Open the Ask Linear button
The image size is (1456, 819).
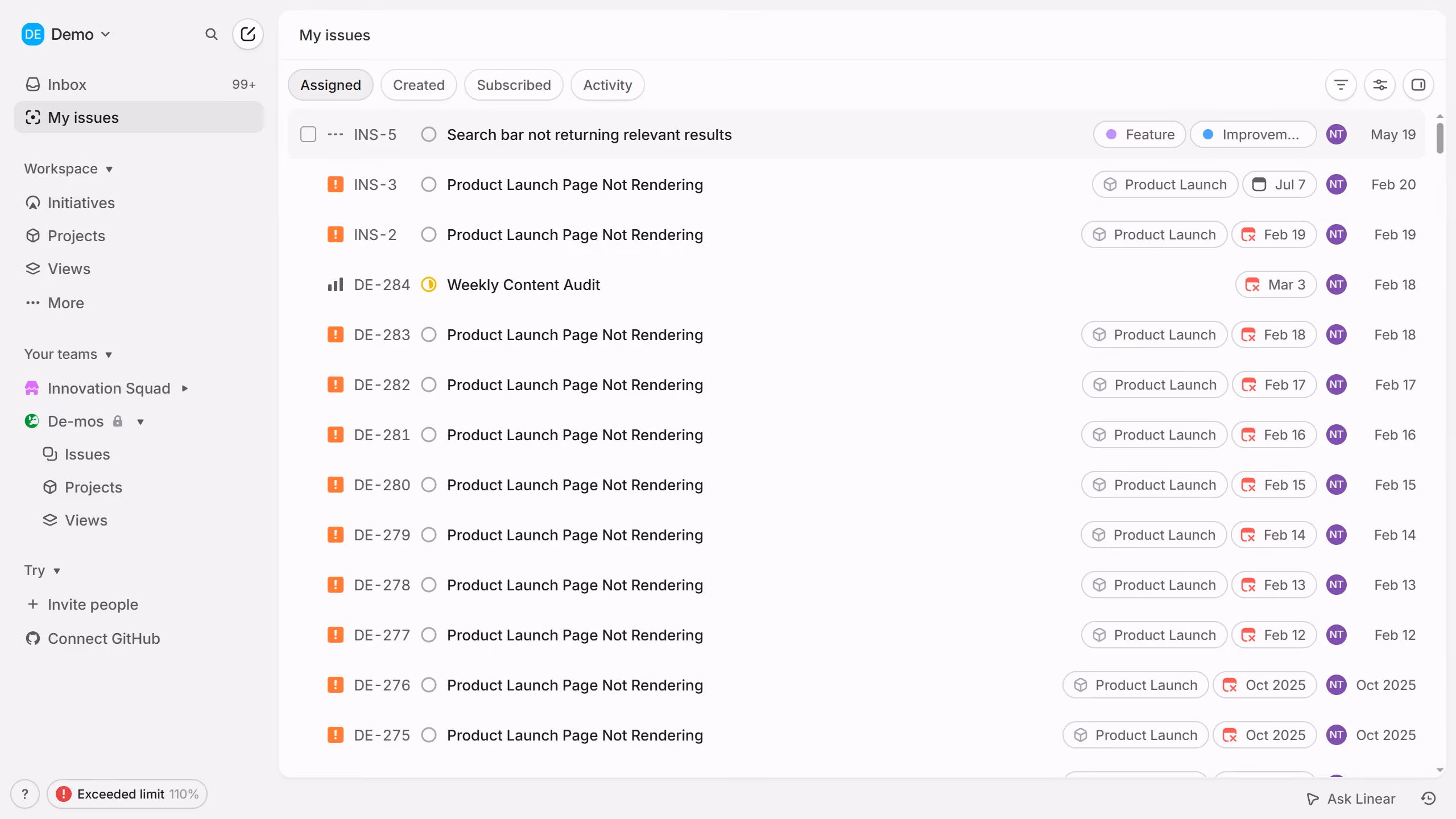pos(1351,799)
